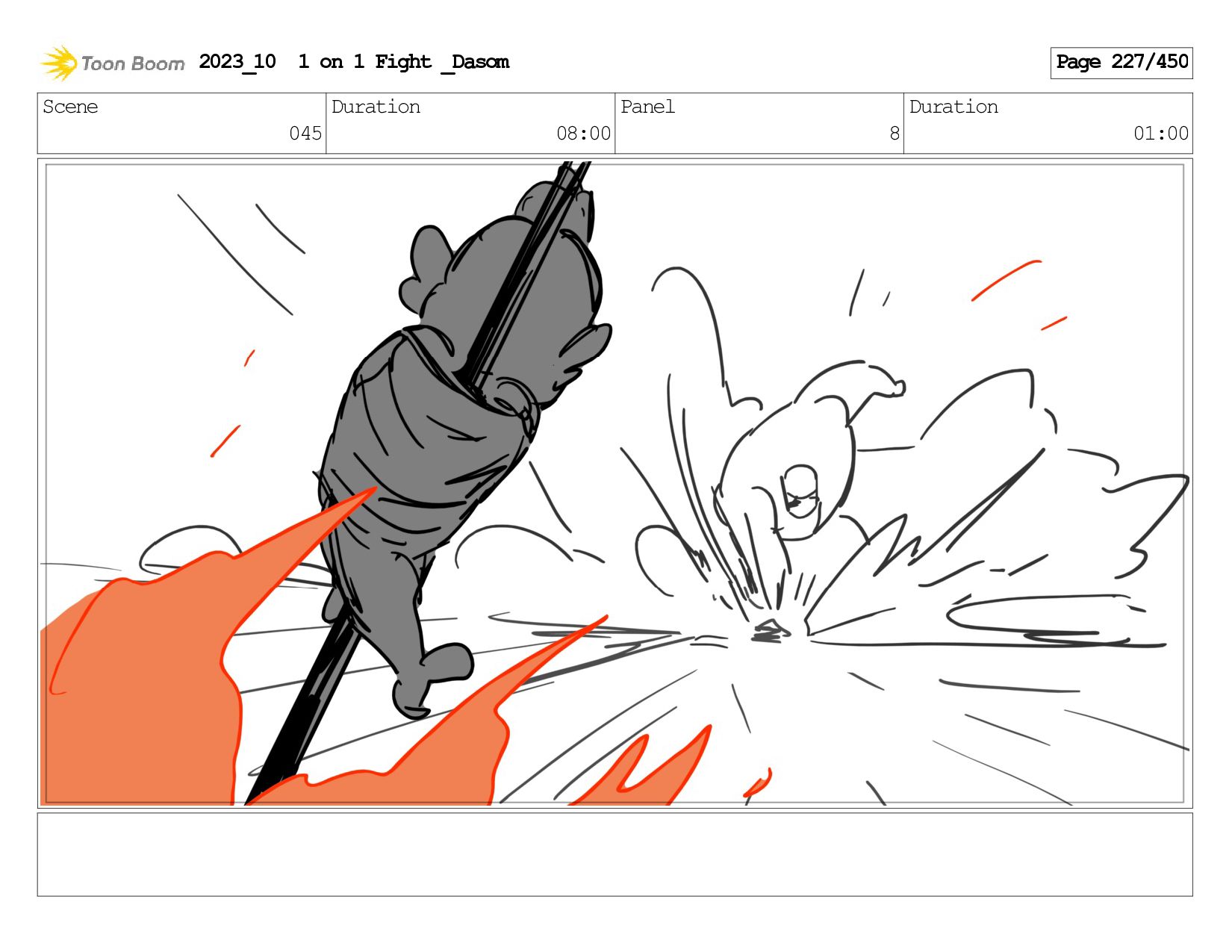The height and width of the screenshot is (952, 1232).
Task: Click the panel number '8'
Action: (x=895, y=134)
